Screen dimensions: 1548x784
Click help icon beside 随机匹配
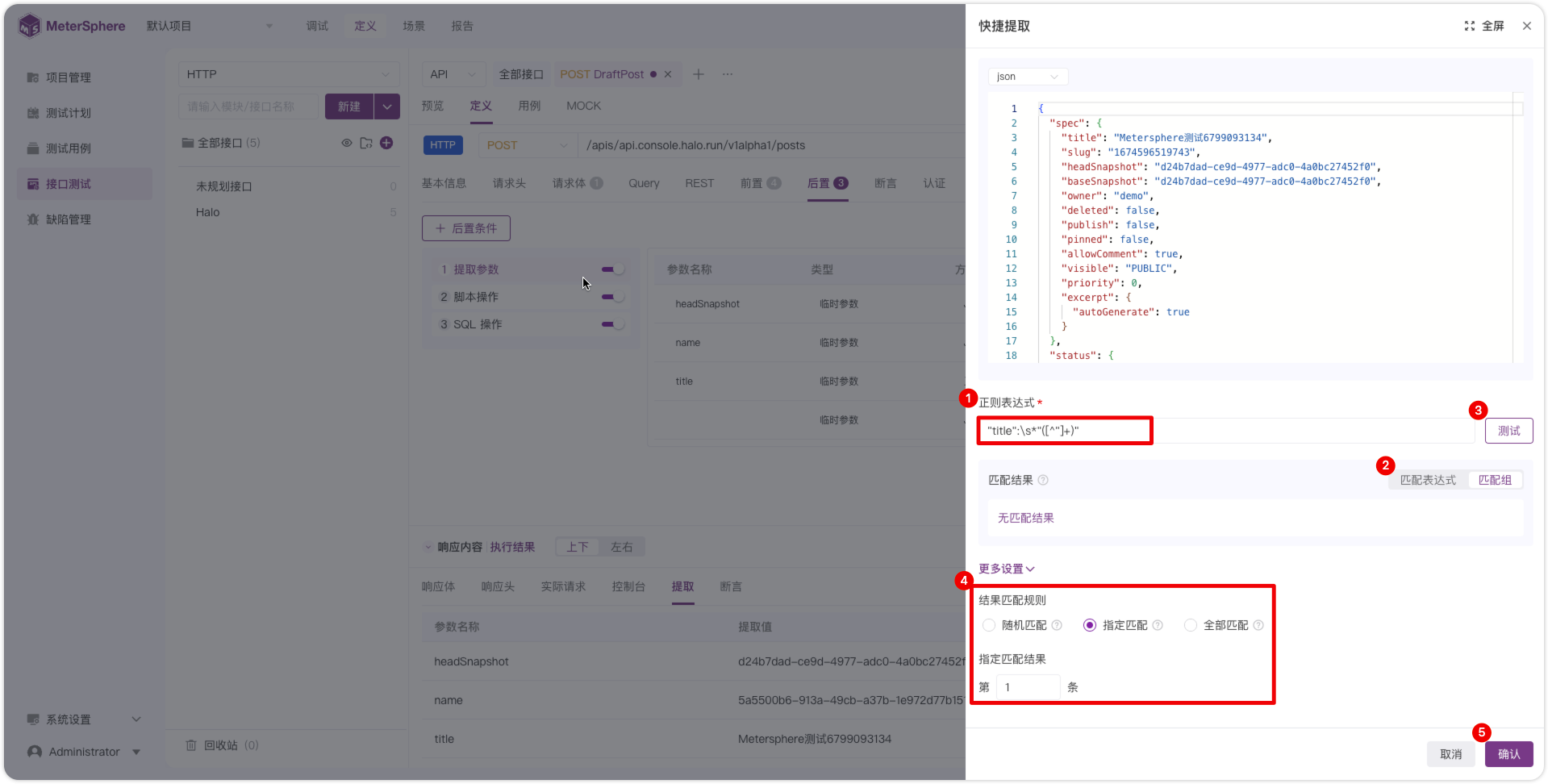(1057, 625)
